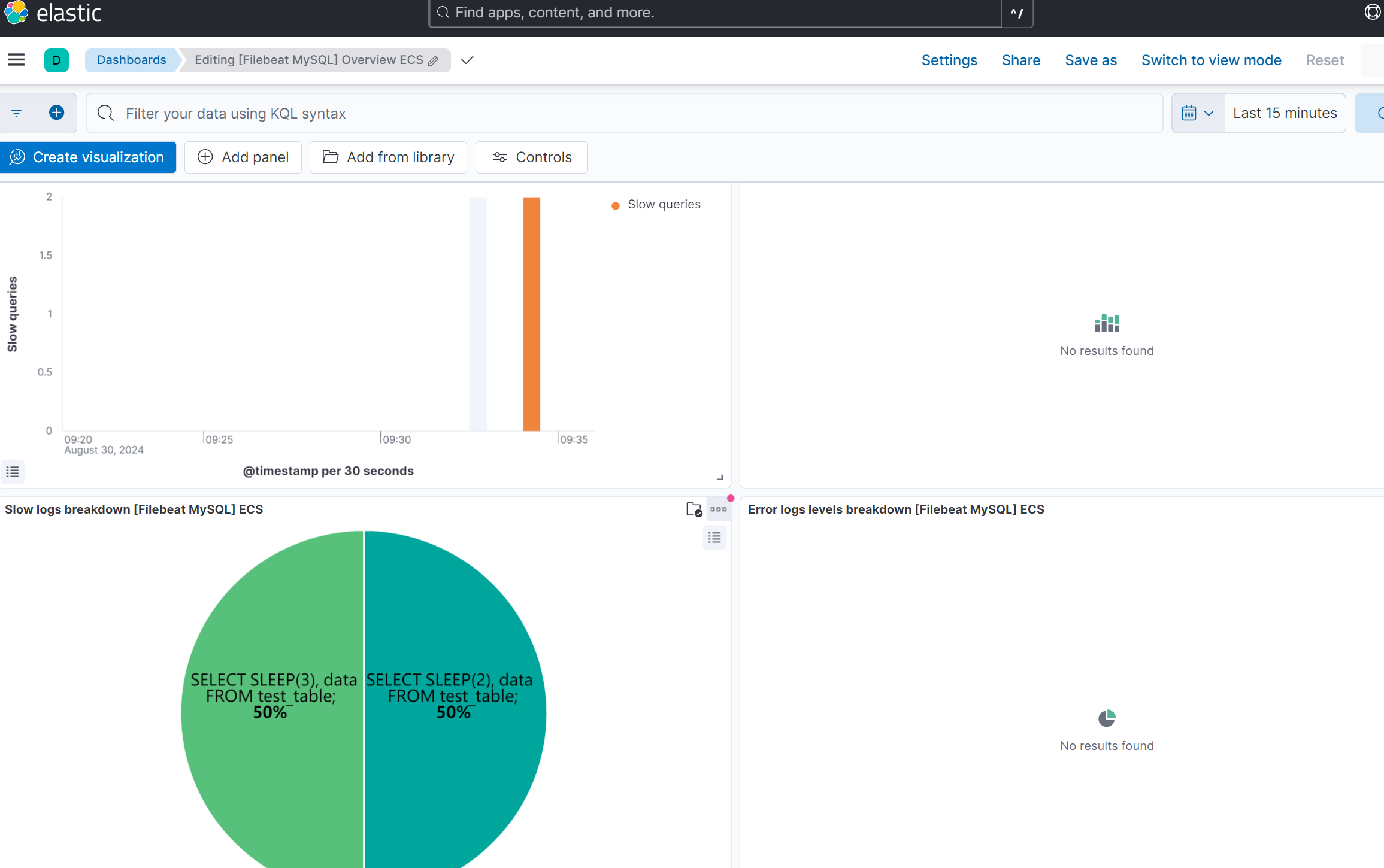Click keyboard shortcut badge in search
Viewport: 1384px width, 868px height.
pyautogui.click(x=1017, y=13)
